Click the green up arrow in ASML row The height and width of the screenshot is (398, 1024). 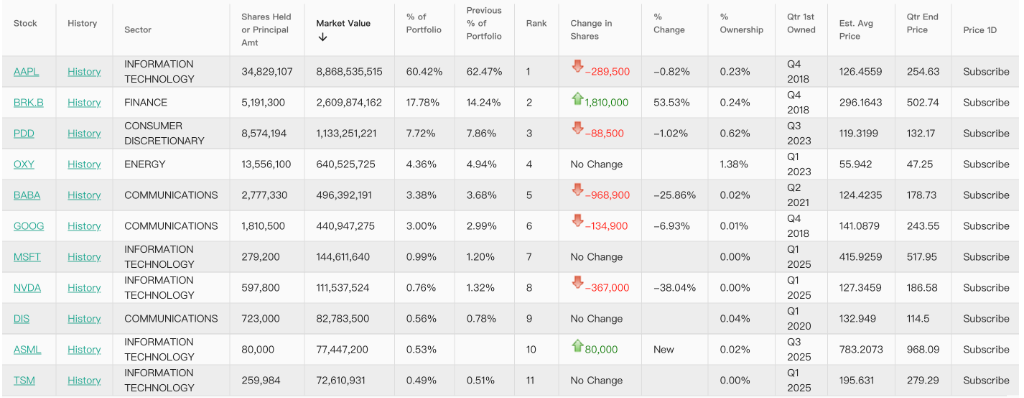click(x=577, y=345)
